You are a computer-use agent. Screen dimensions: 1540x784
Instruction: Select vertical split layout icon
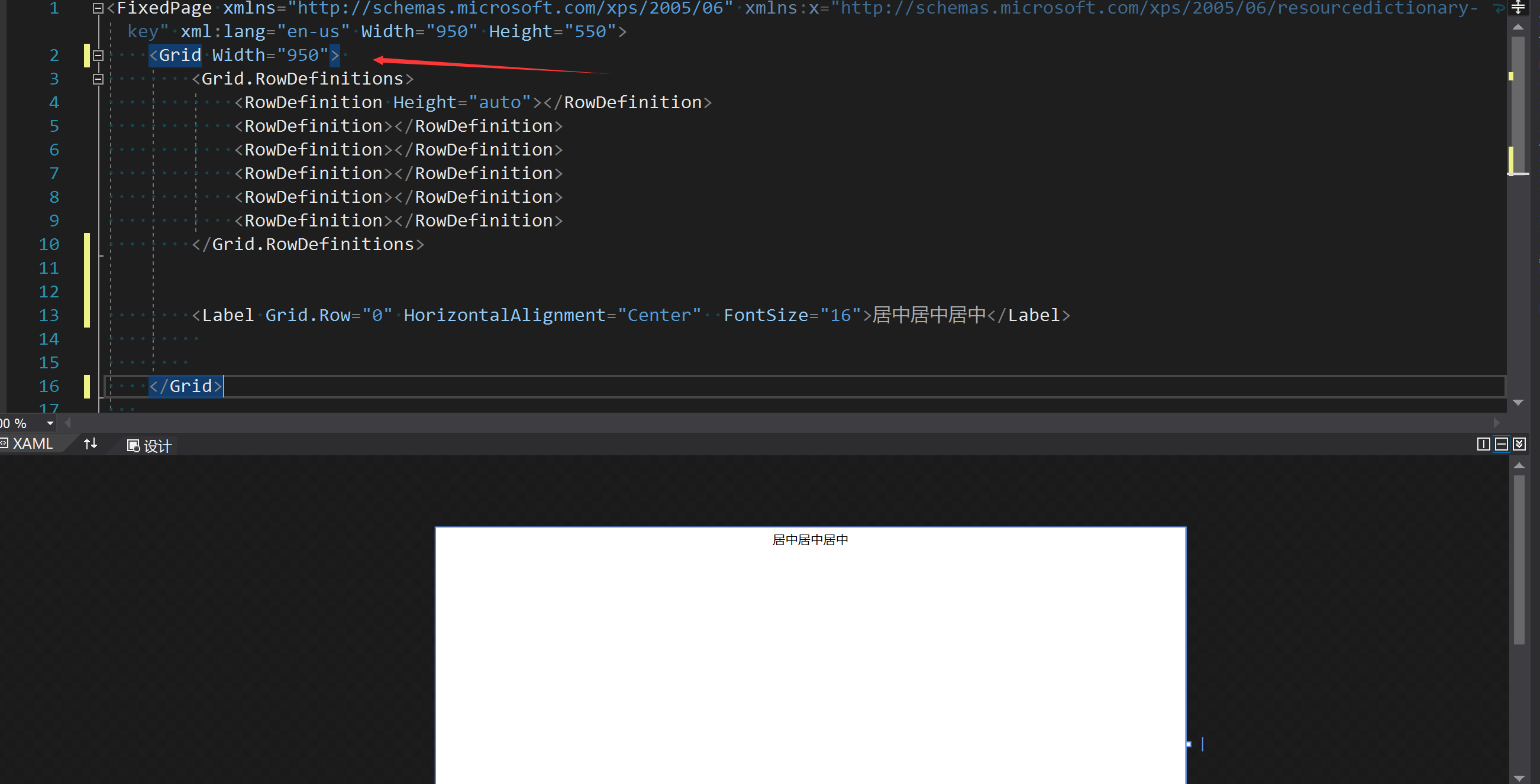(x=1483, y=444)
